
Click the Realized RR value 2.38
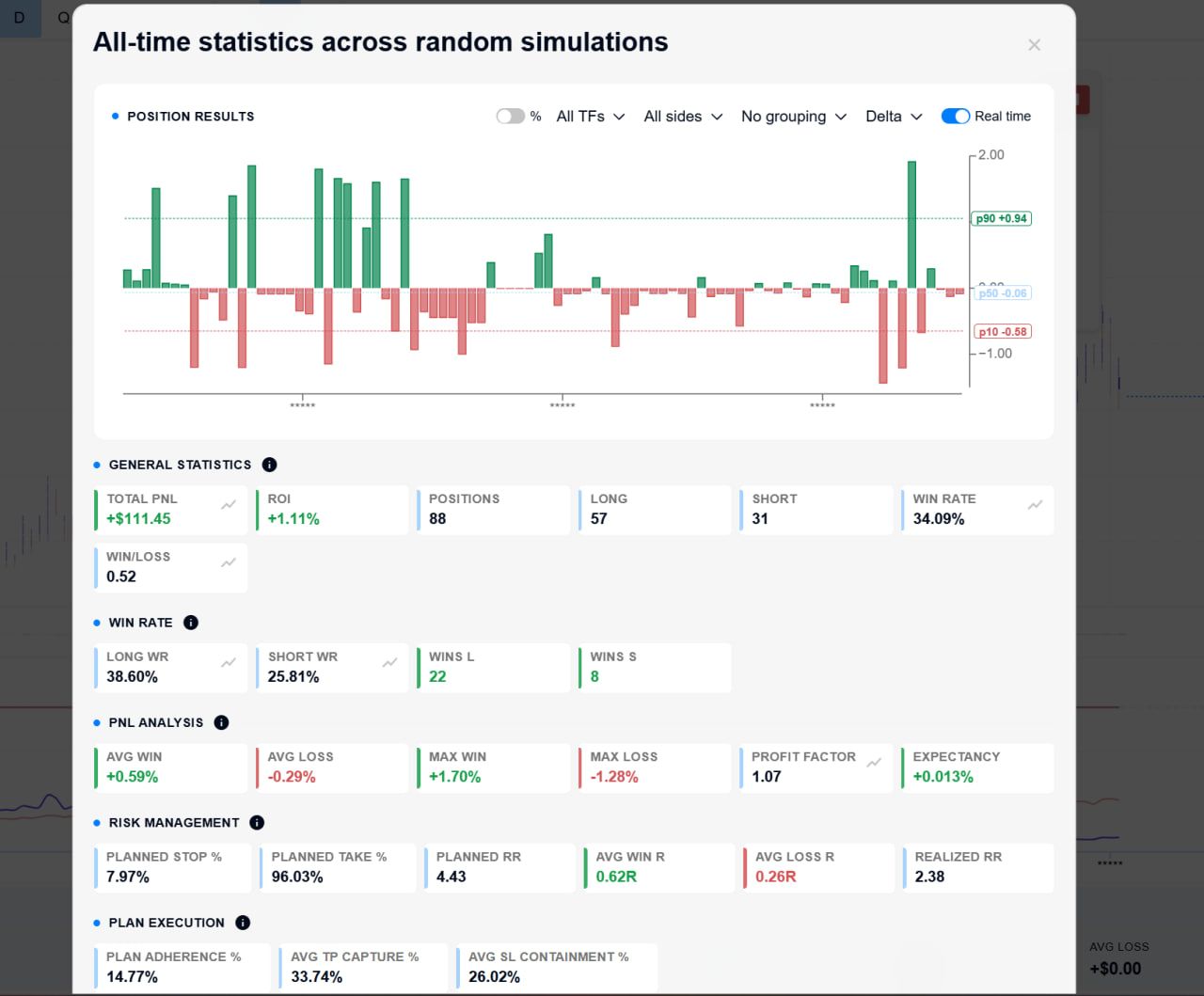click(x=930, y=877)
